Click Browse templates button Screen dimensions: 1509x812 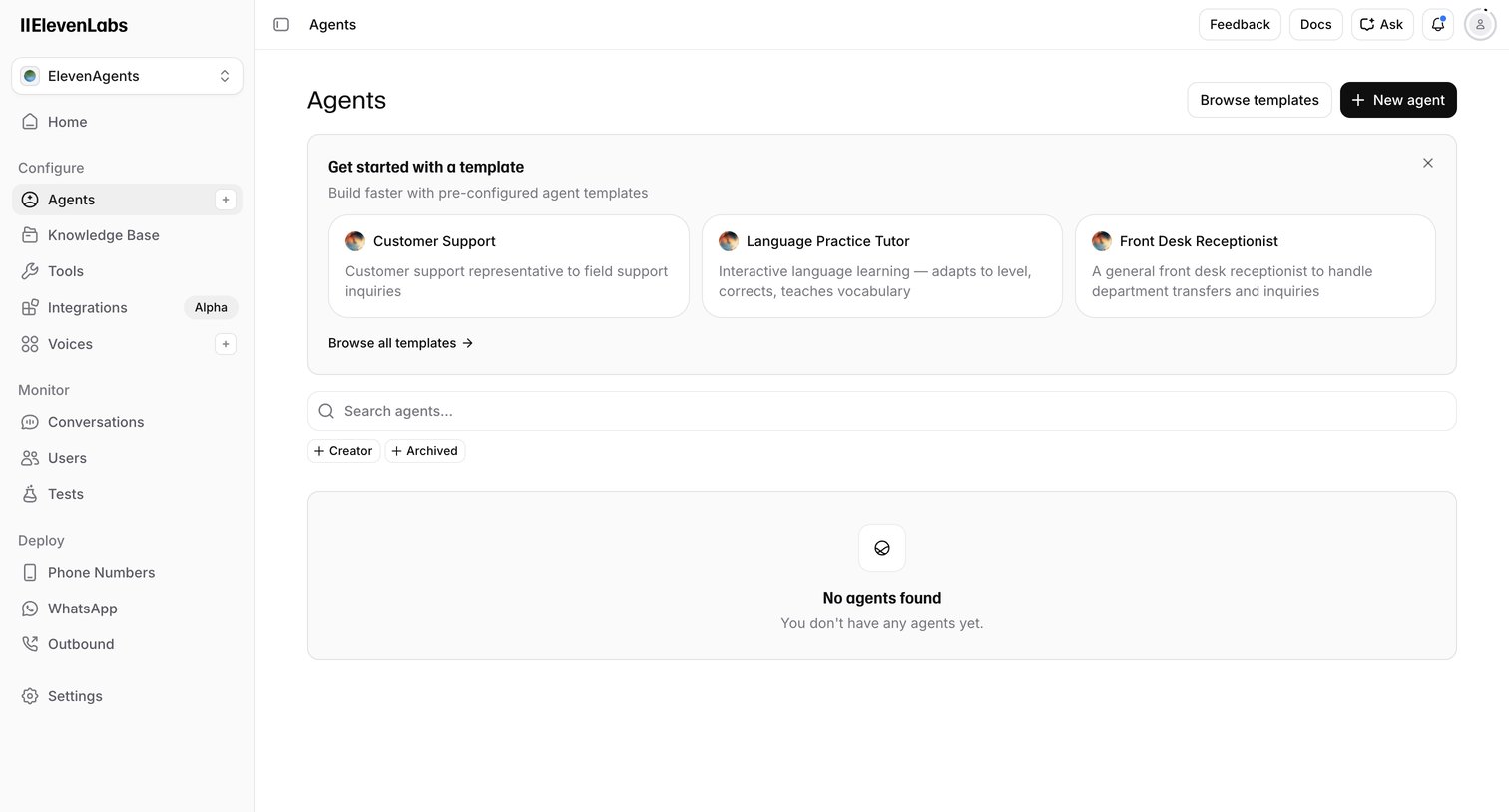click(x=1259, y=100)
